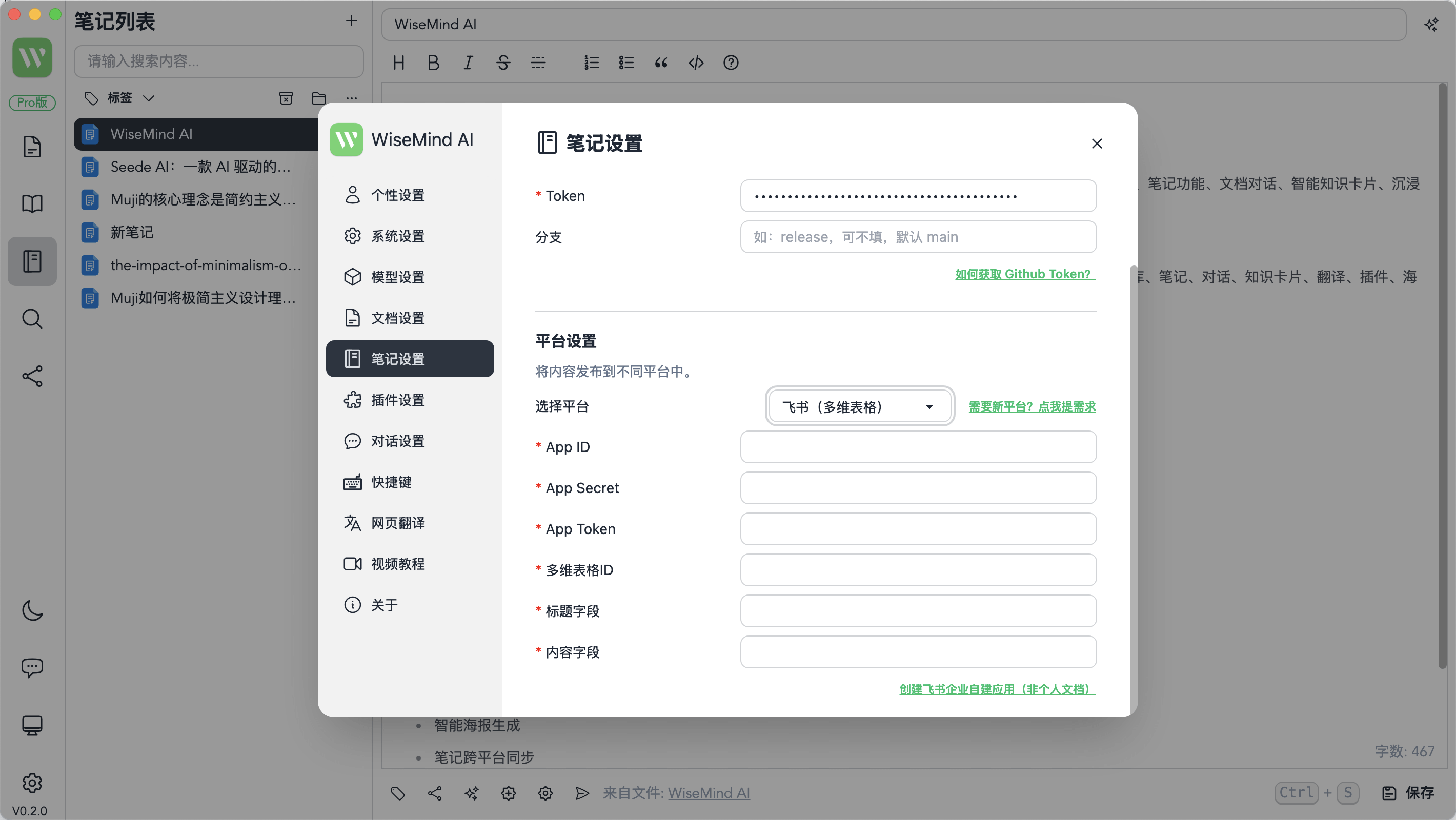Insert a blockquote in the editor
The image size is (1456, 820).
click(661, 63)
